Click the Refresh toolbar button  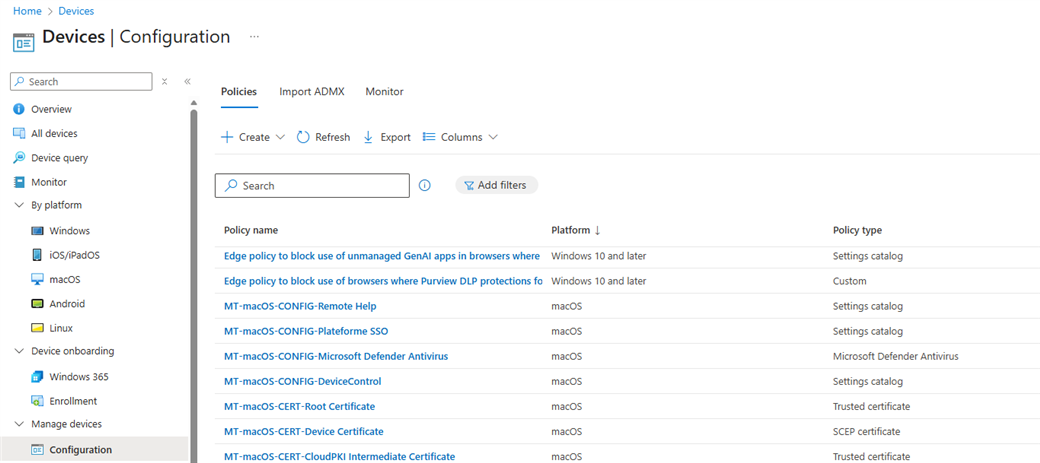(x=323, y=137)
